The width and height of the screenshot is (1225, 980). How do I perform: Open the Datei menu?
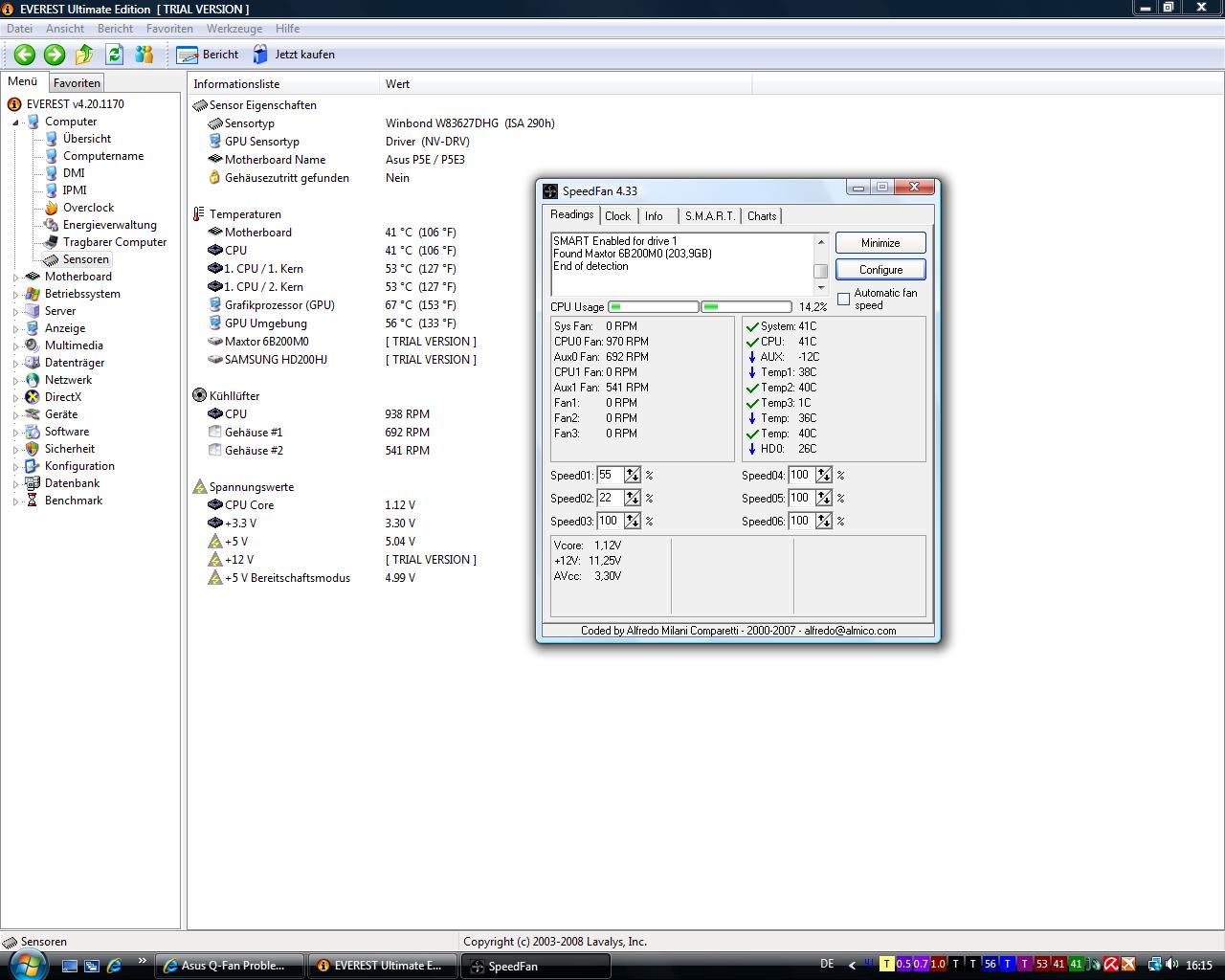(19, 29)
